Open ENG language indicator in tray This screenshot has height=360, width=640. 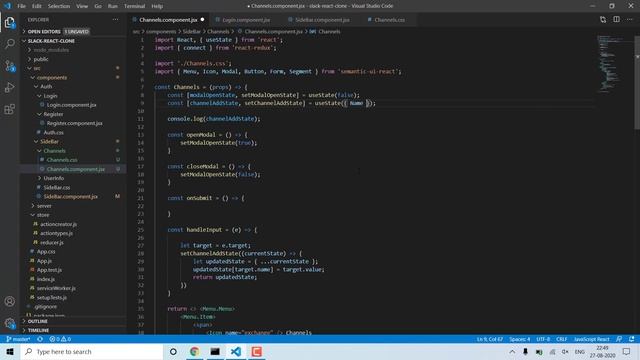pos(580,351)
